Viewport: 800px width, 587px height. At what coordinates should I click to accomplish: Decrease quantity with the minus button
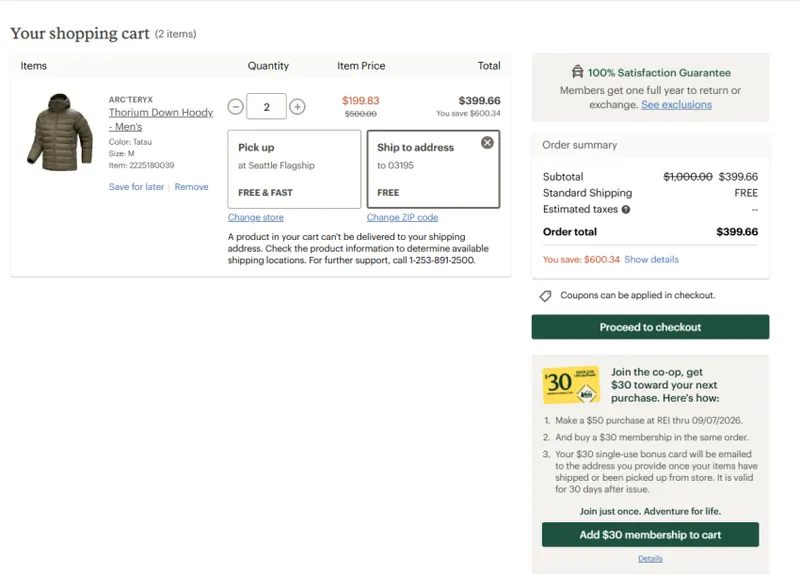click(x=235, y=107)
